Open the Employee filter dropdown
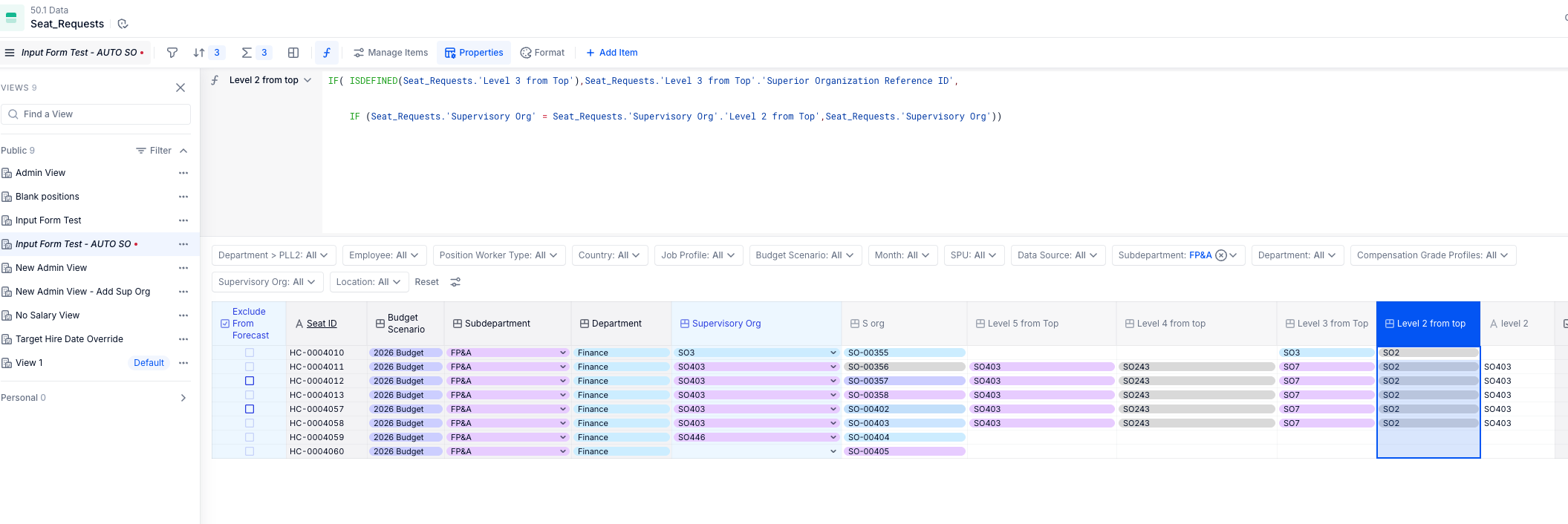1568x524 pixels. tap(385, 255)
